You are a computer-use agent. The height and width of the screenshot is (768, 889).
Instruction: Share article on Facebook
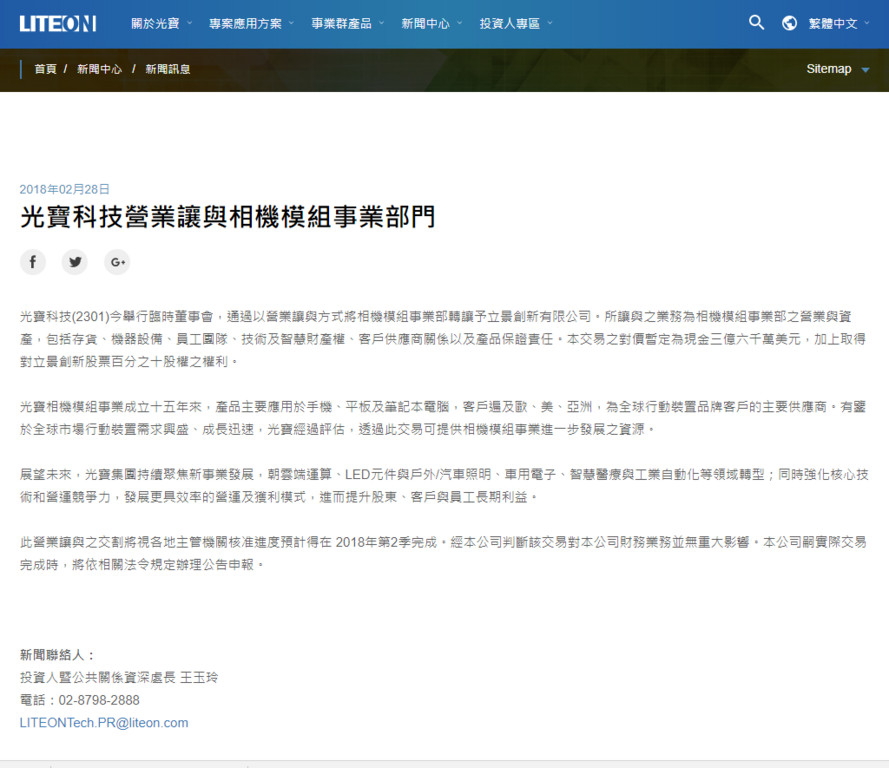point(33,262)
